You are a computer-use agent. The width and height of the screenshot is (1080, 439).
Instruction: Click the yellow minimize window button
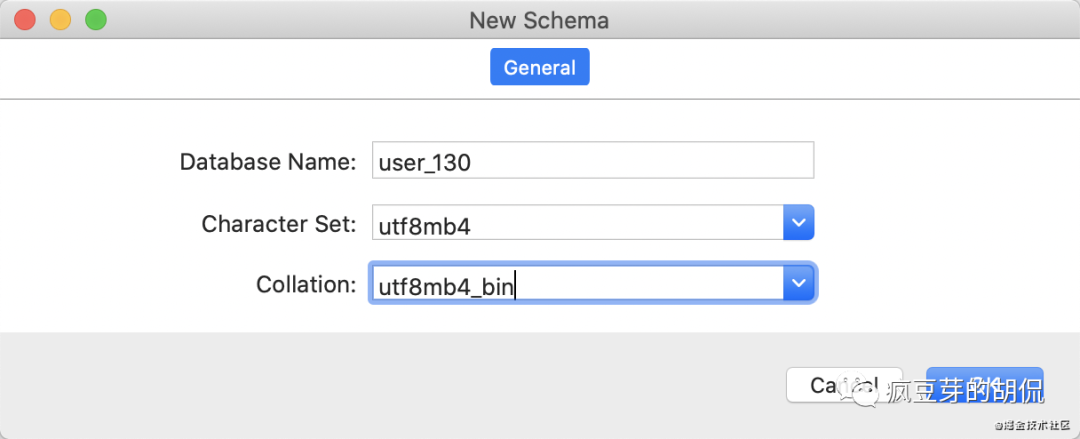60,19
